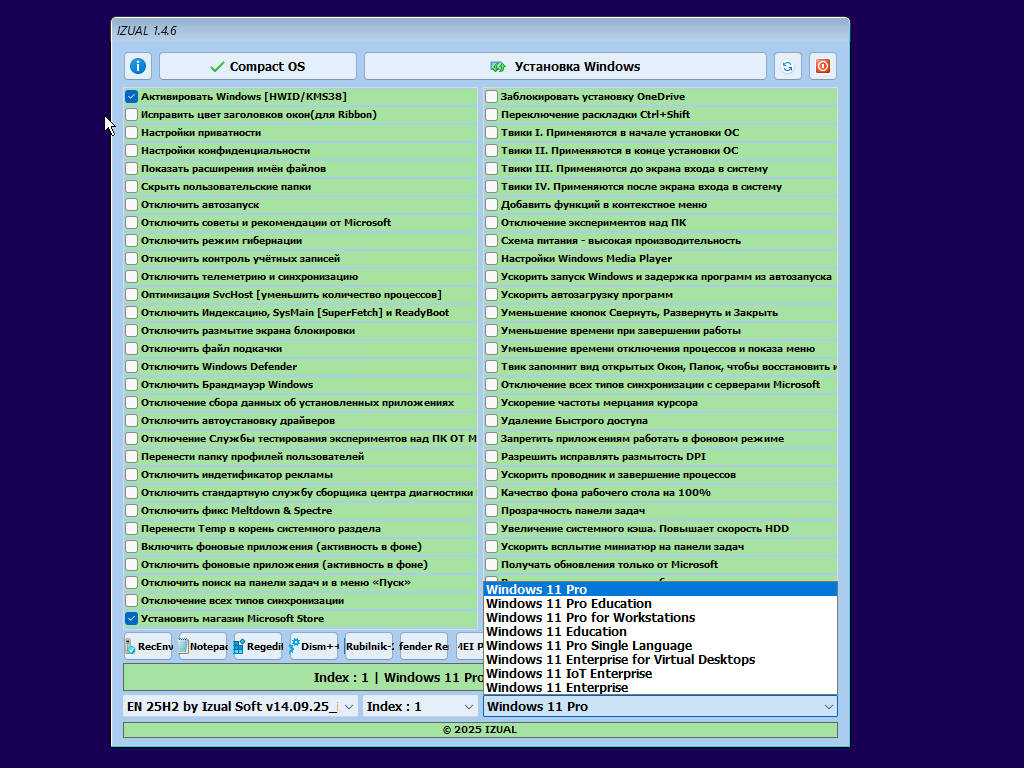
Task: Open the Dism++ utility
Action: tap(314, 647)
